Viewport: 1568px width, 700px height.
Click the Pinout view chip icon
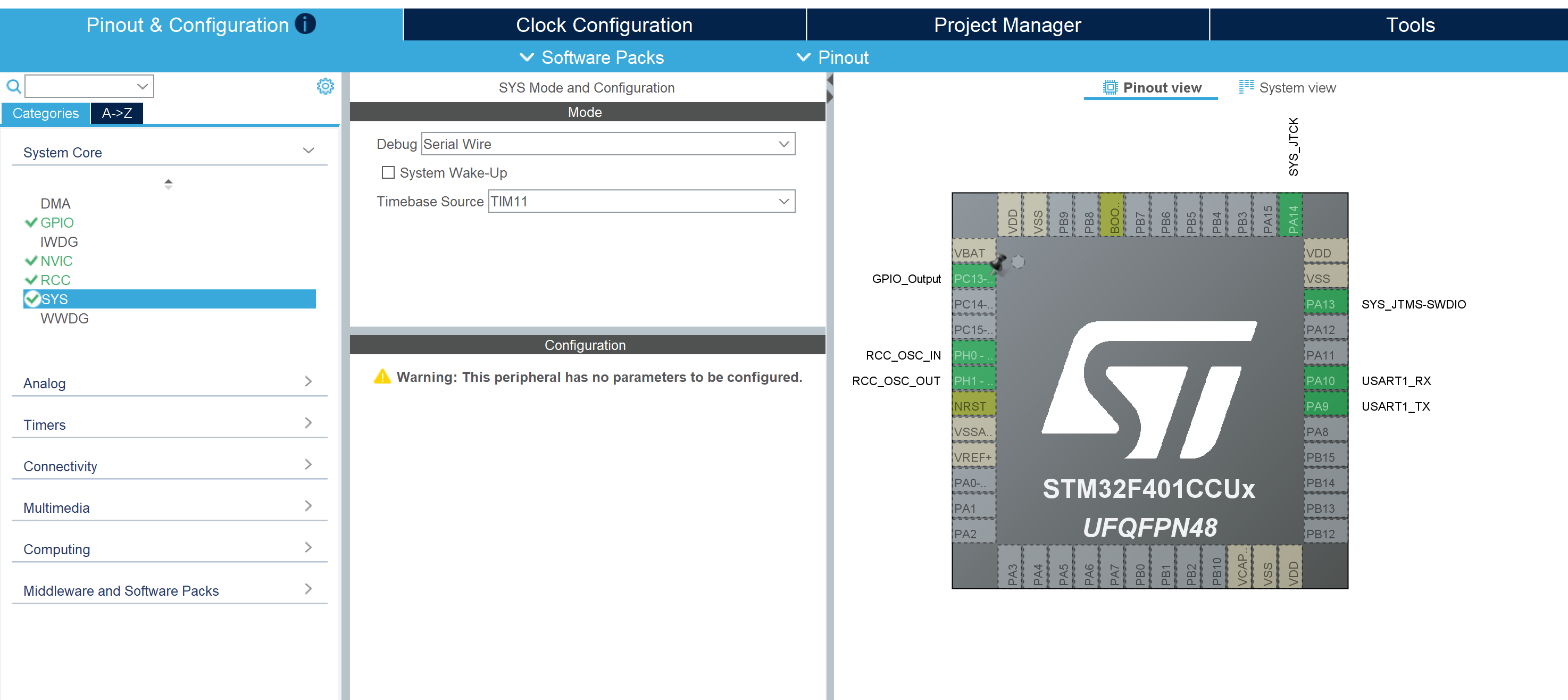pyautogui.click(x=1110, y=88)
